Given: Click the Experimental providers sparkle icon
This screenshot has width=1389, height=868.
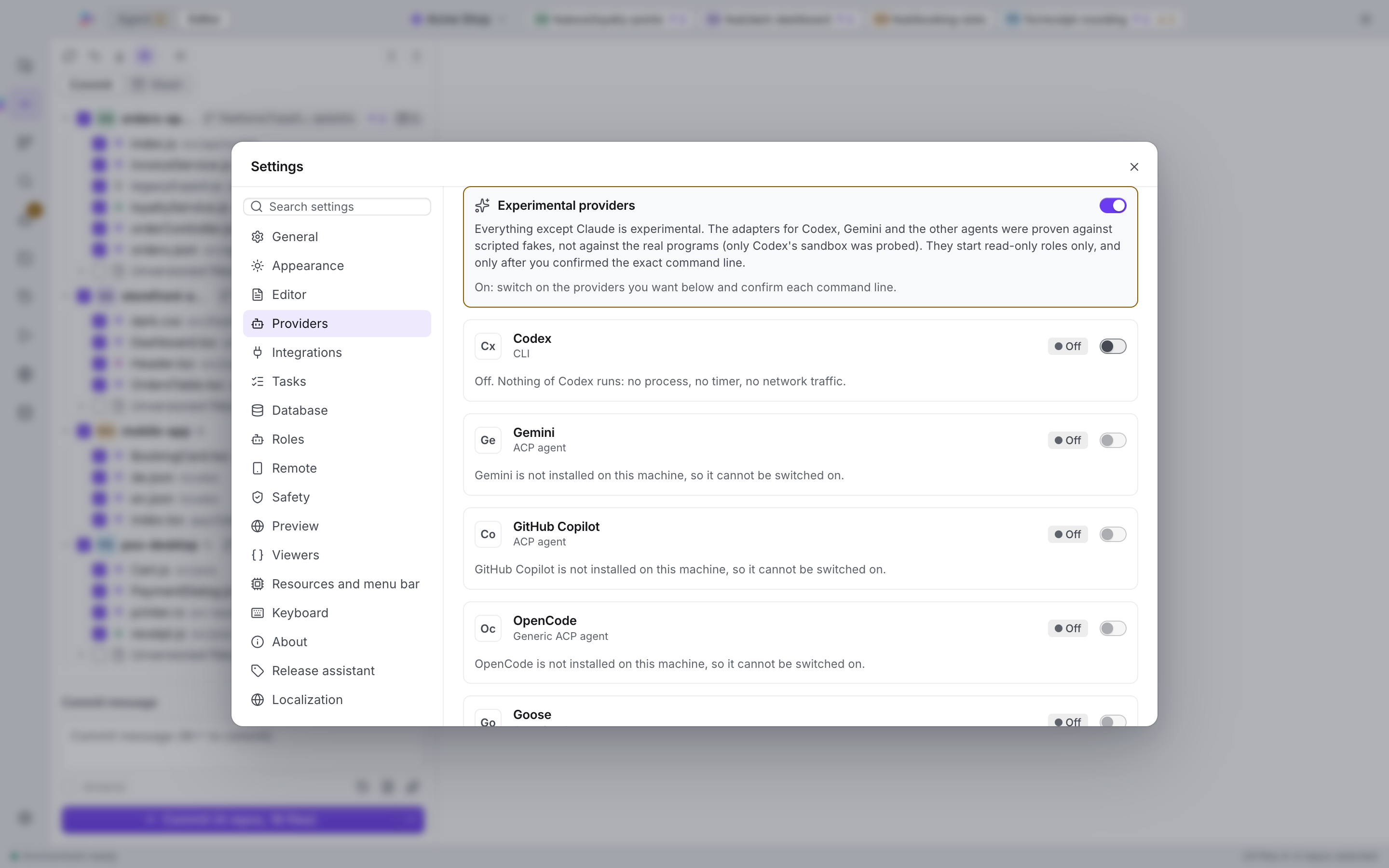Looking at the screenshot, I should click(x=482, y=205).
